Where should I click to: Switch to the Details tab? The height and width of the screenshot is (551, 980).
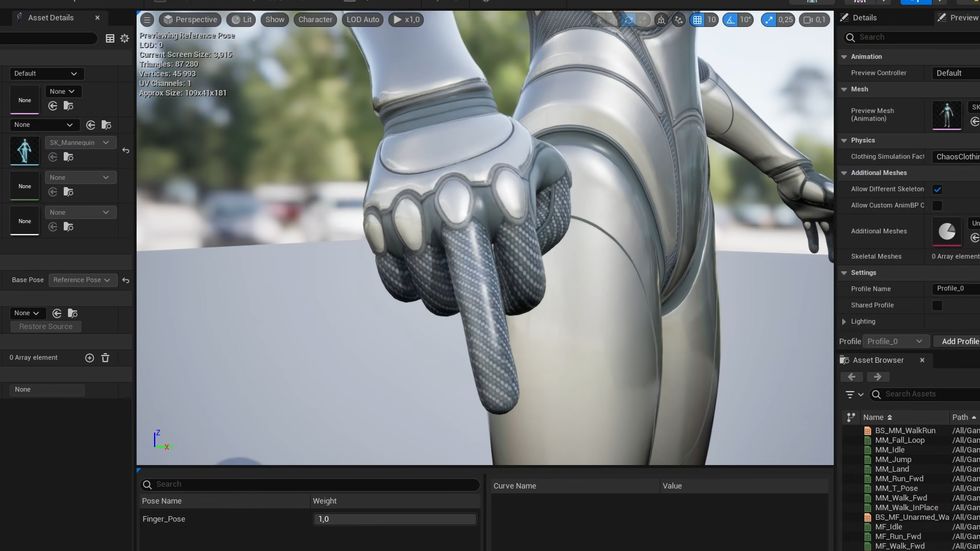pos(864,17)
